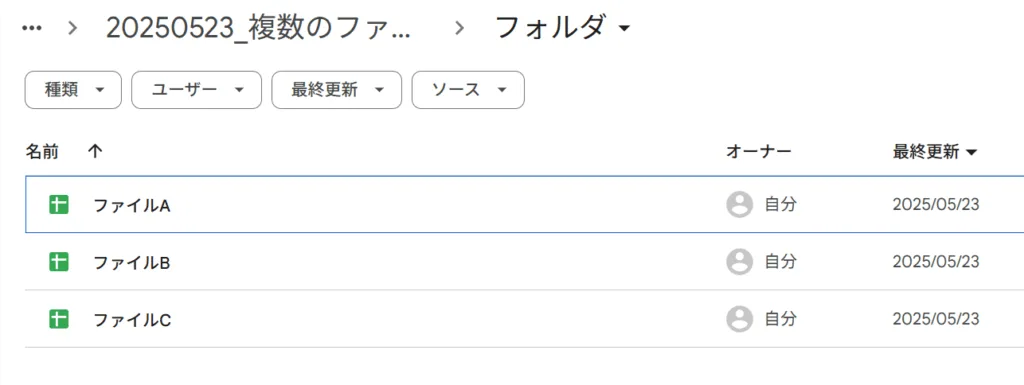Click the ファイルB Sheets icon
Image resolution: width=1024 pixels, height=385 pixels.
59,262
